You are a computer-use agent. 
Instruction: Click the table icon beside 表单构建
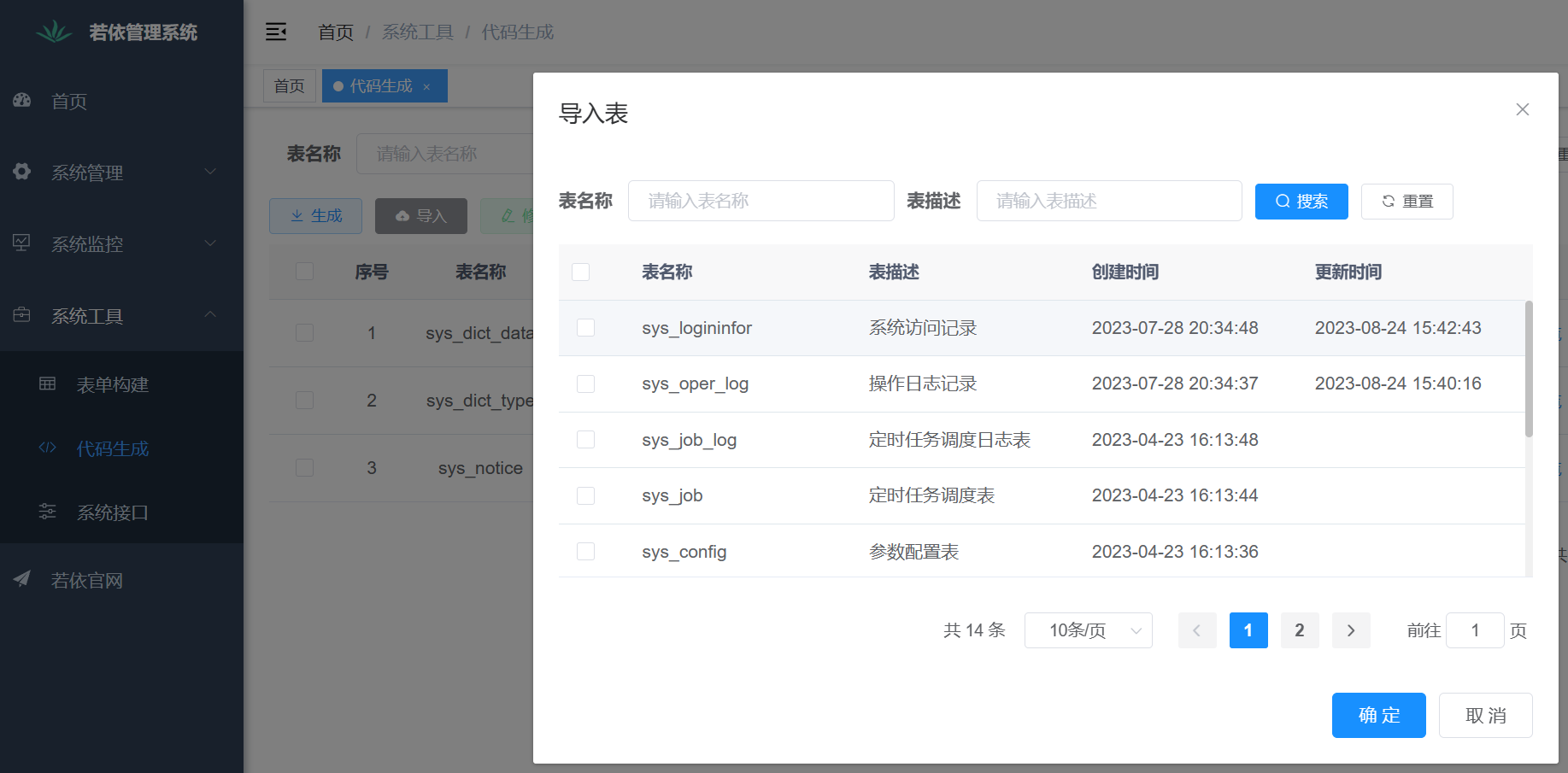(x=48, y=384)
